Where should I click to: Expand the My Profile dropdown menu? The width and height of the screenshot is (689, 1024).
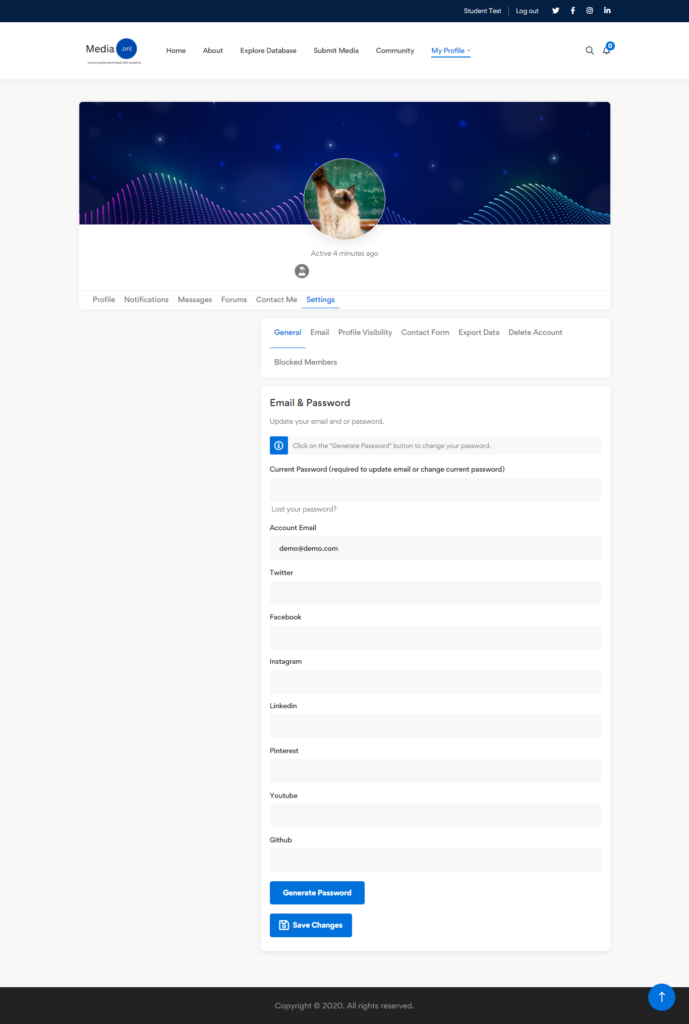click(450, 50)
